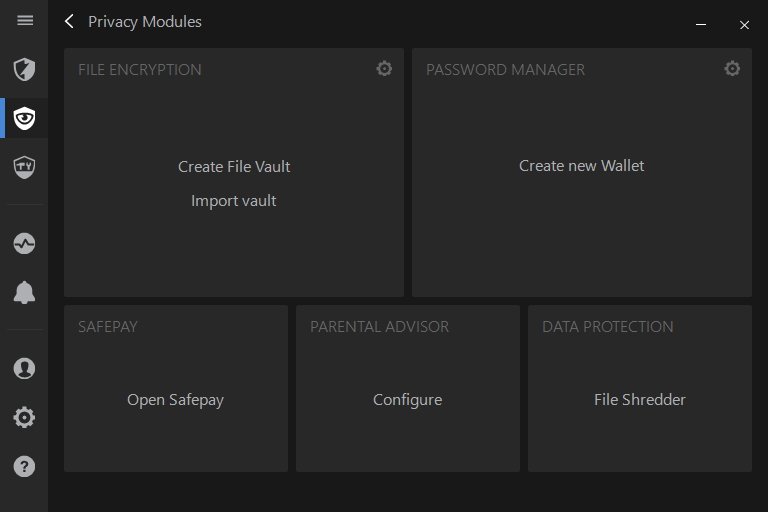Viewport: 768px width, 512px height.
Task: Open the Help question mark icon
Action: point(24,466)
